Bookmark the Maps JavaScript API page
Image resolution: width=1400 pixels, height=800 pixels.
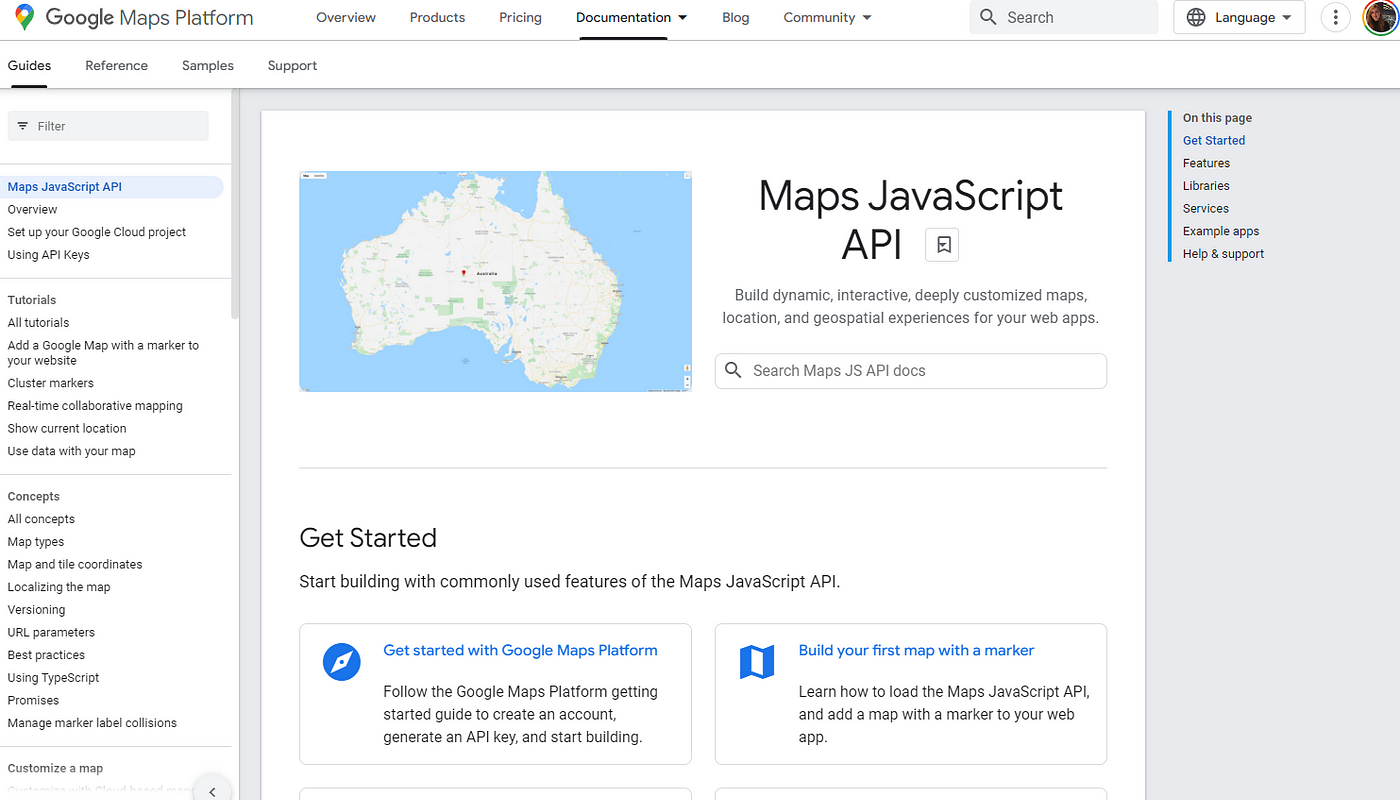942,245
